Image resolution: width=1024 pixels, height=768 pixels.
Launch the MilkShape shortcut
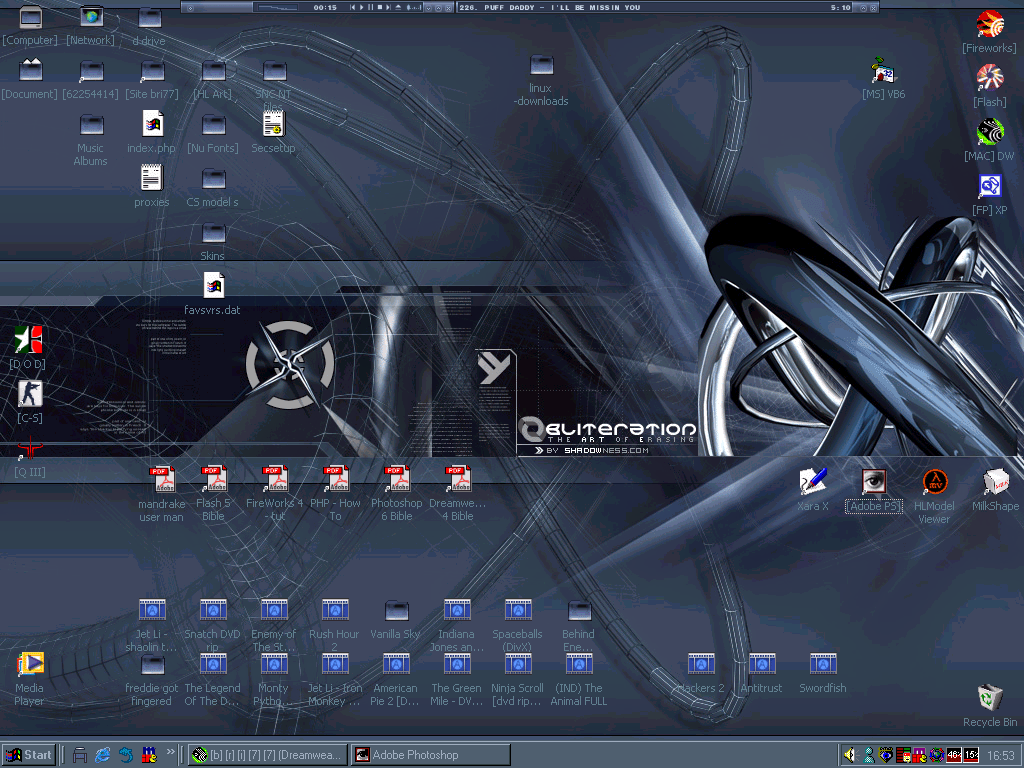pos(995,490)
